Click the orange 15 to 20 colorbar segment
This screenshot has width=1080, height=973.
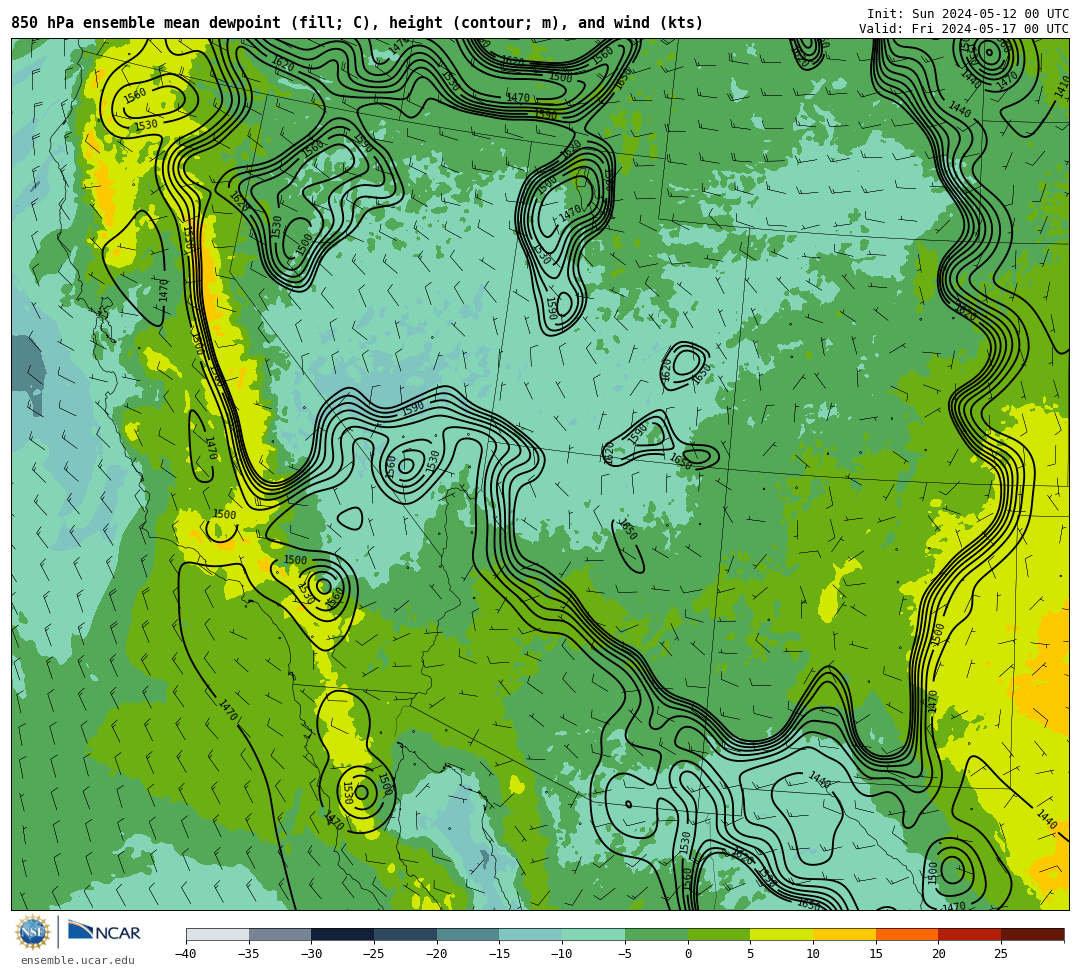tap(907, 934)
